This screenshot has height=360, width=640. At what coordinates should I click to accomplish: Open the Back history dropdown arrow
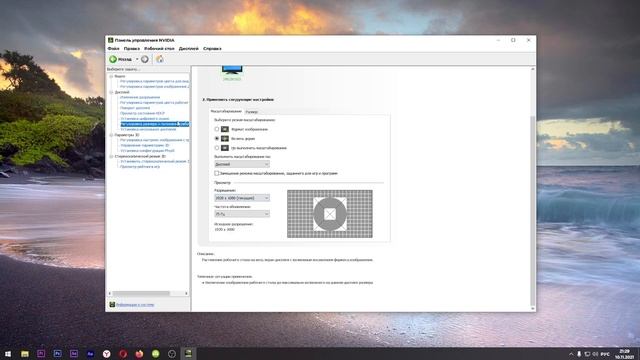click(x=137, y=59)
